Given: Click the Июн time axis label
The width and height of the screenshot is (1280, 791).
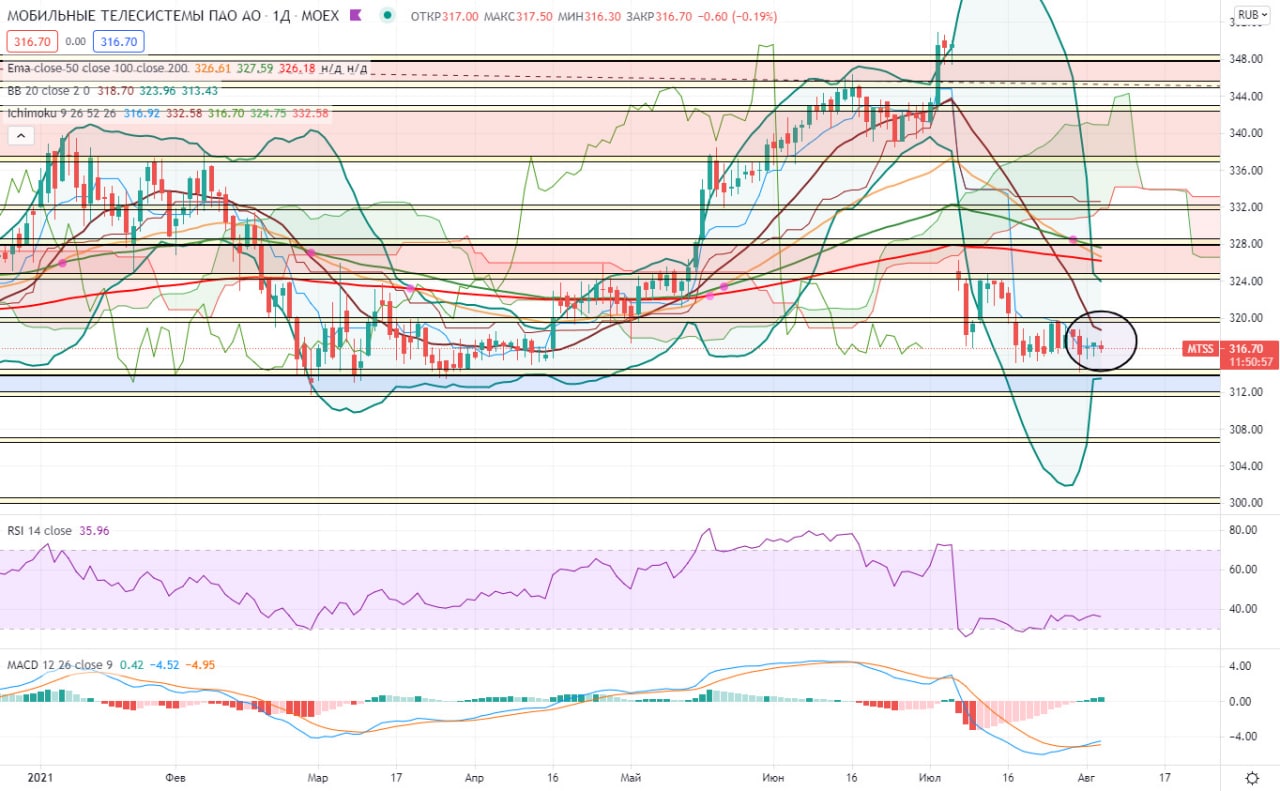Looking at the screenshot, I should click(x=773, y=777).
